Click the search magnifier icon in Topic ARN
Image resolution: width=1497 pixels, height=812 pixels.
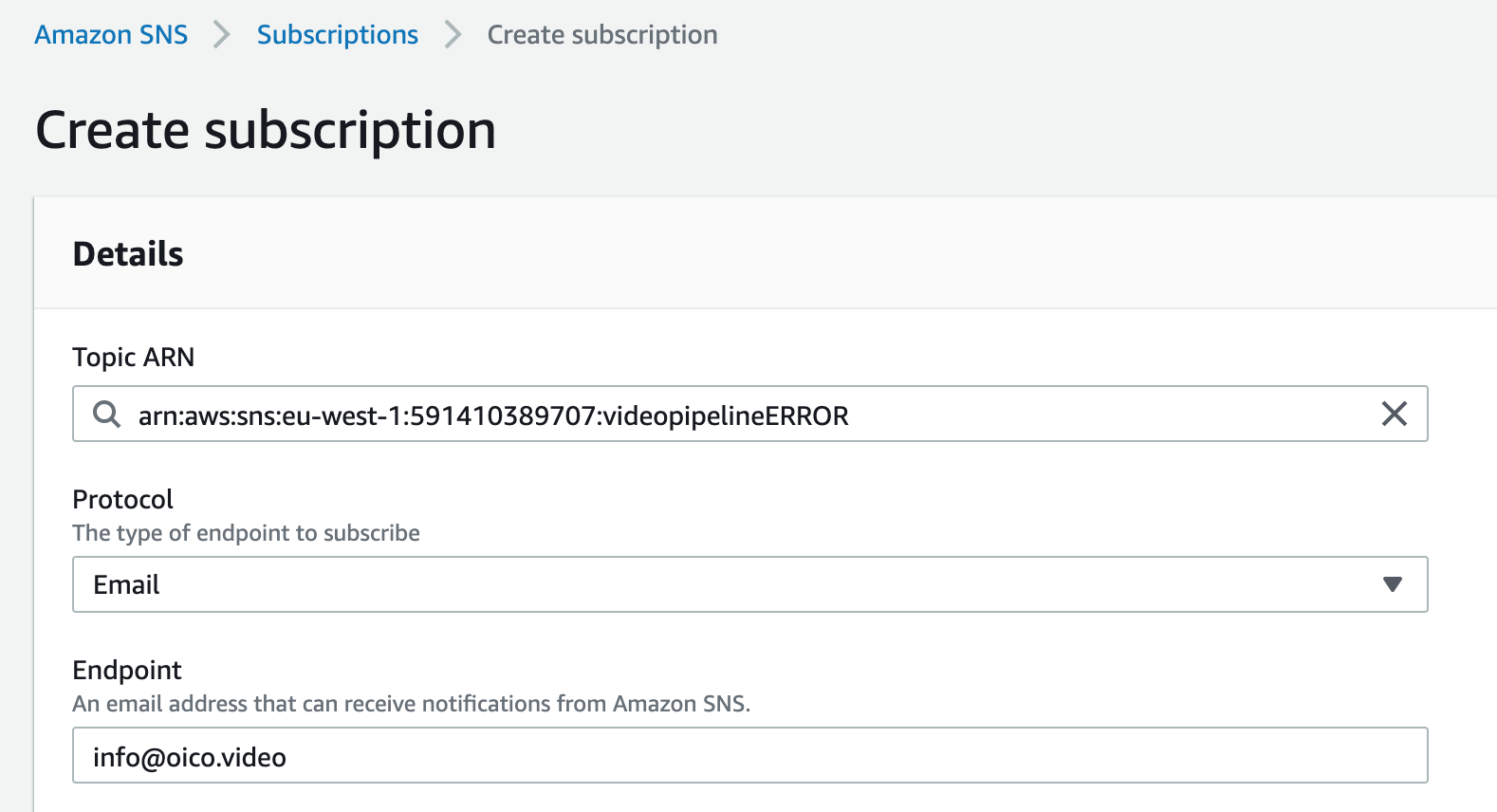(x=106, y=415)
